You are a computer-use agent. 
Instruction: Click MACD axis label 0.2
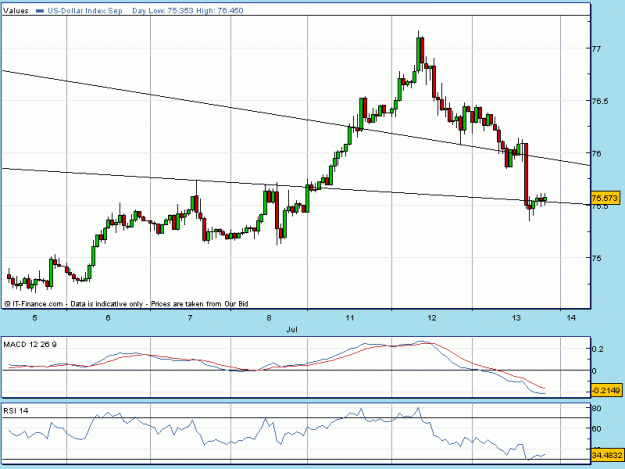[x=597, y=349]
